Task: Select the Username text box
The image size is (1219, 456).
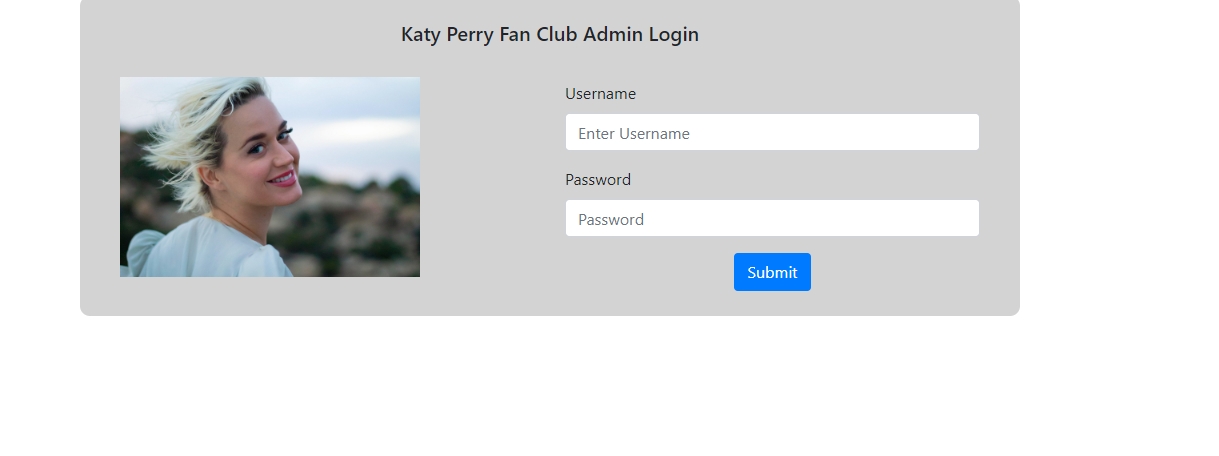Action: point(771,133)
